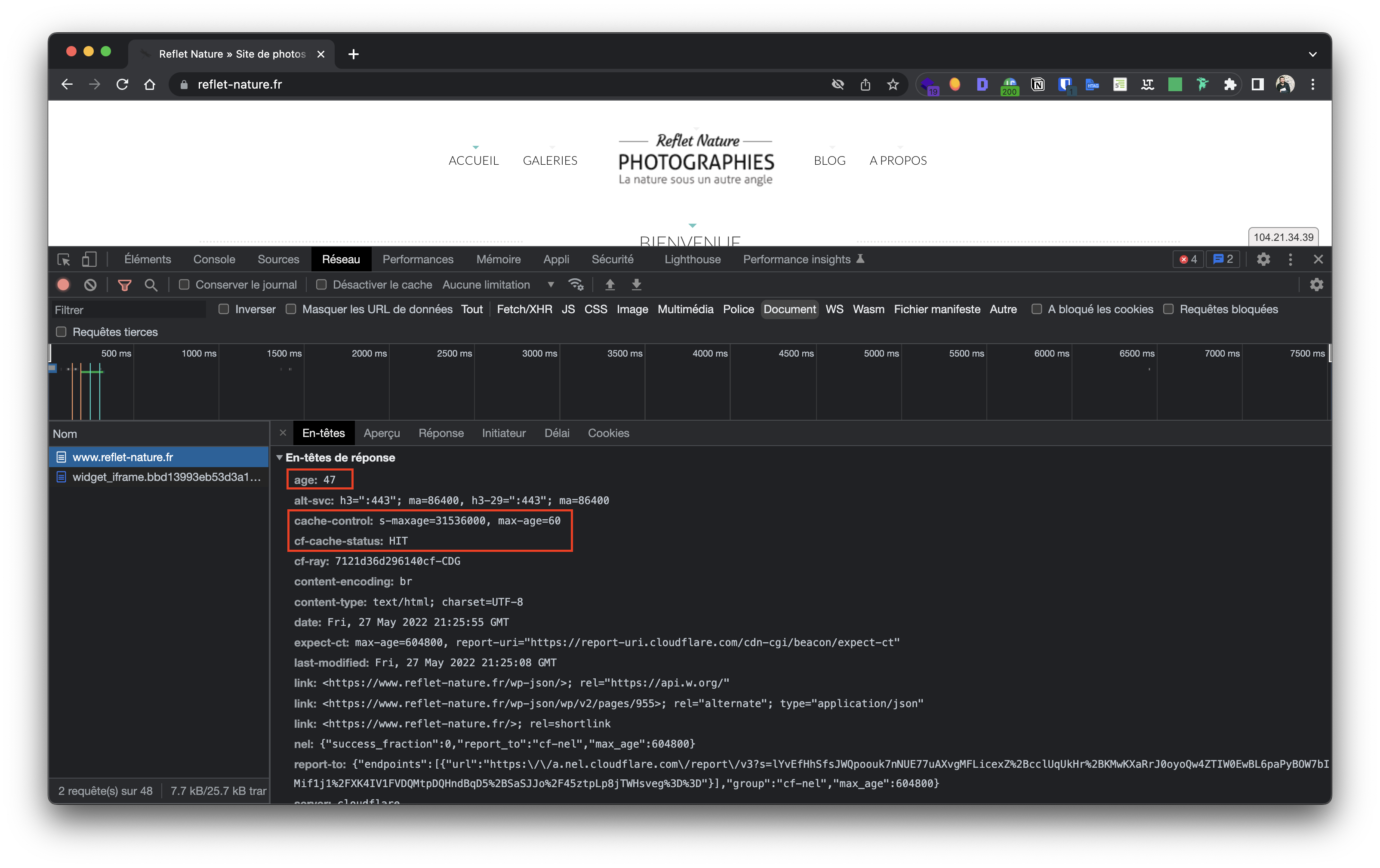Screen dimensions: 1380x868
Task: Enable Conserver le journal checkbox
Action: [x=184, y=285]
